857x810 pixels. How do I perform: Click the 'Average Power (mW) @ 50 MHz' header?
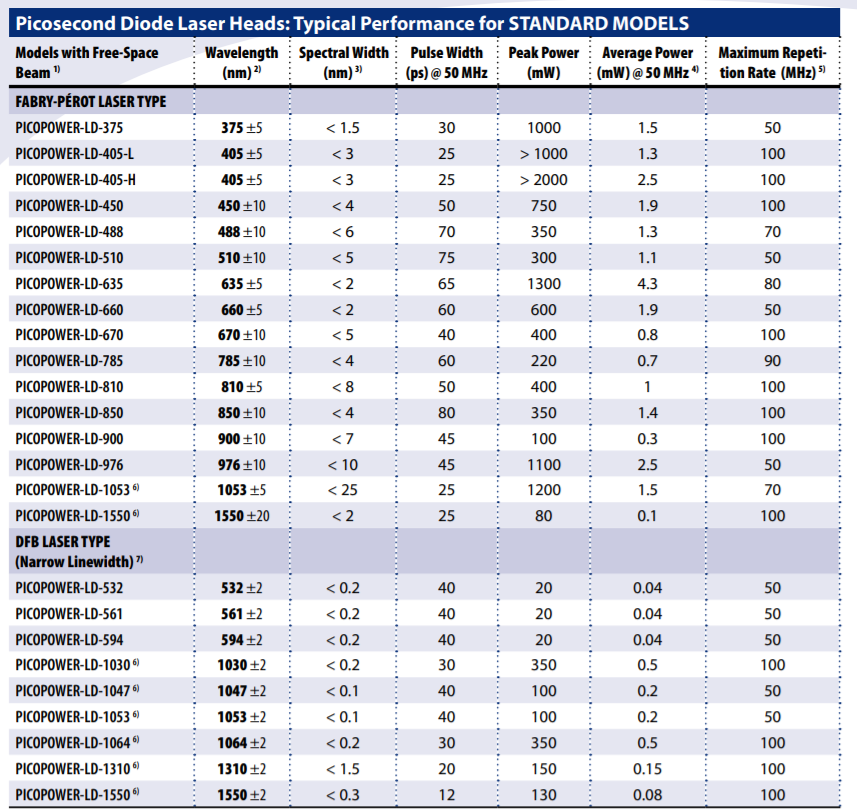coord(648,62)
